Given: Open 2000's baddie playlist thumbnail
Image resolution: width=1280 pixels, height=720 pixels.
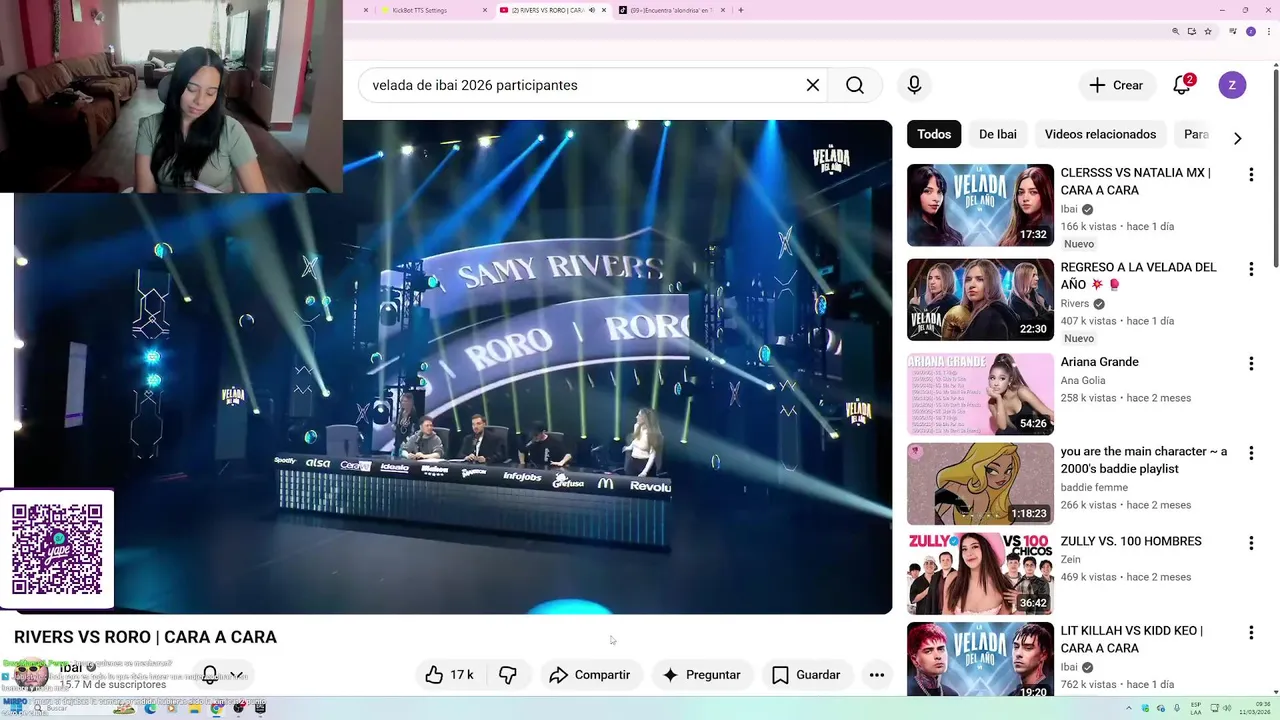Looking at the screenshot, I should pyautogui.click(x=980, y=484).
